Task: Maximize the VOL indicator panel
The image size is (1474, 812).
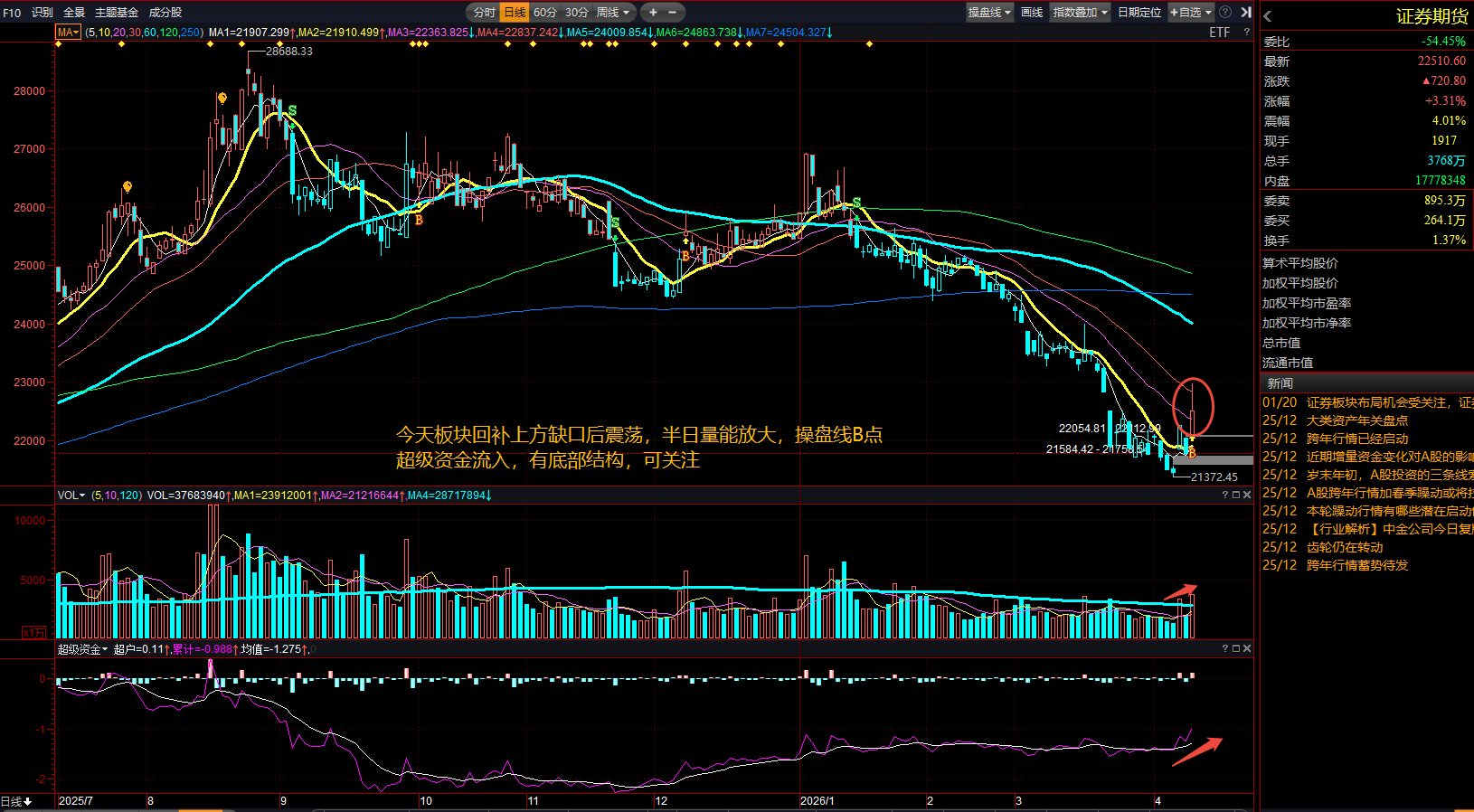Action: pos(1236,495)
